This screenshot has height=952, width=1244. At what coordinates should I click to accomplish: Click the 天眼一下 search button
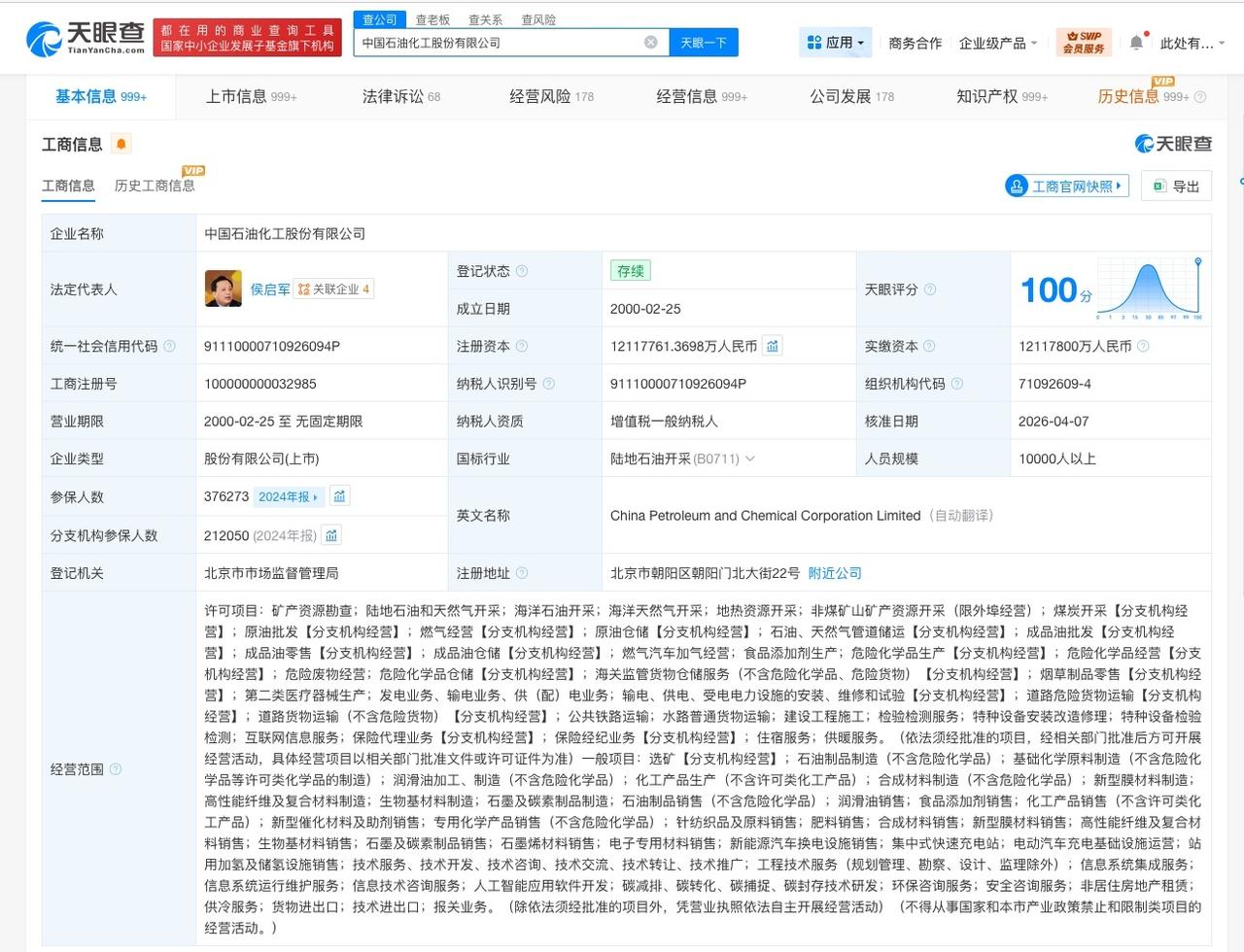pos(704,42)
